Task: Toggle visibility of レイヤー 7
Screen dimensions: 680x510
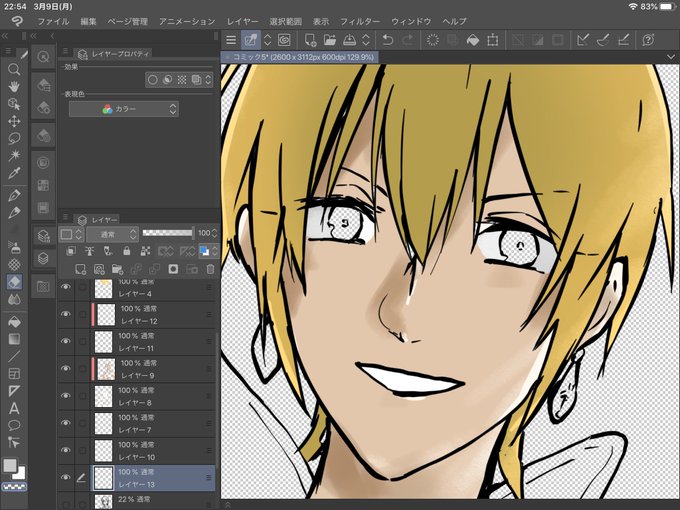Action: pyautogui.click(x=66, y=423)
